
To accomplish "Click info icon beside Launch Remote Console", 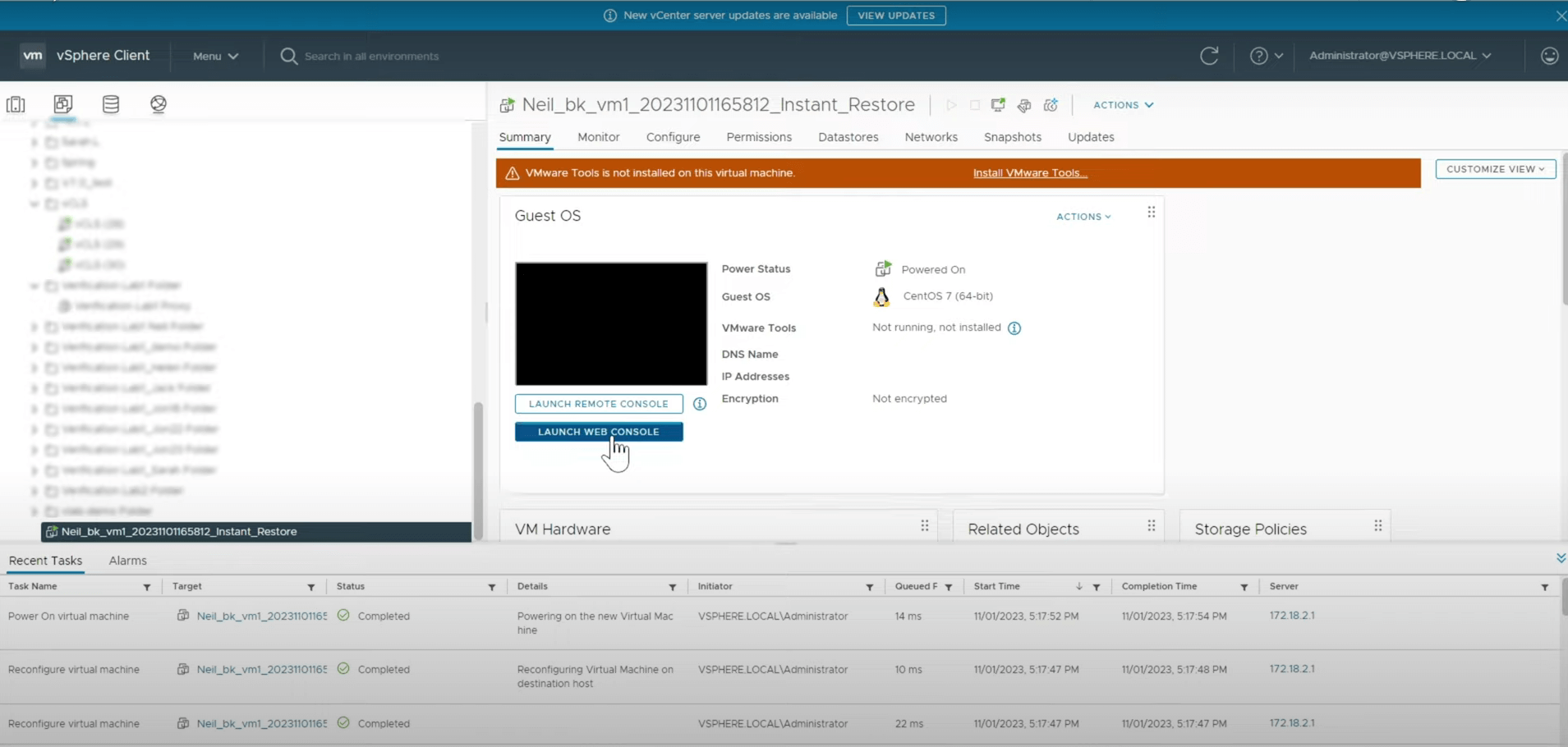I will point(700,404).
